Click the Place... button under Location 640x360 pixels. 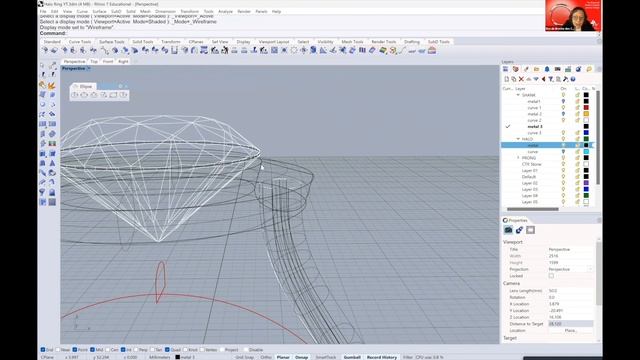(570, 330)
